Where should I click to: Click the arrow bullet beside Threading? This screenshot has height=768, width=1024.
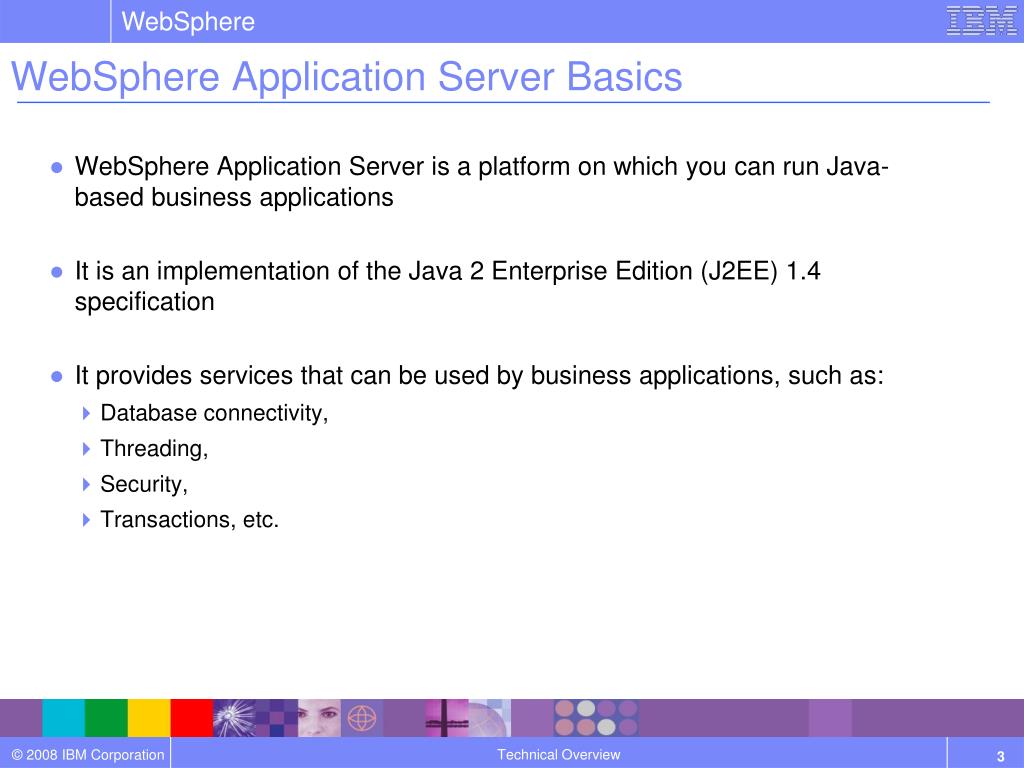point(86,449)
